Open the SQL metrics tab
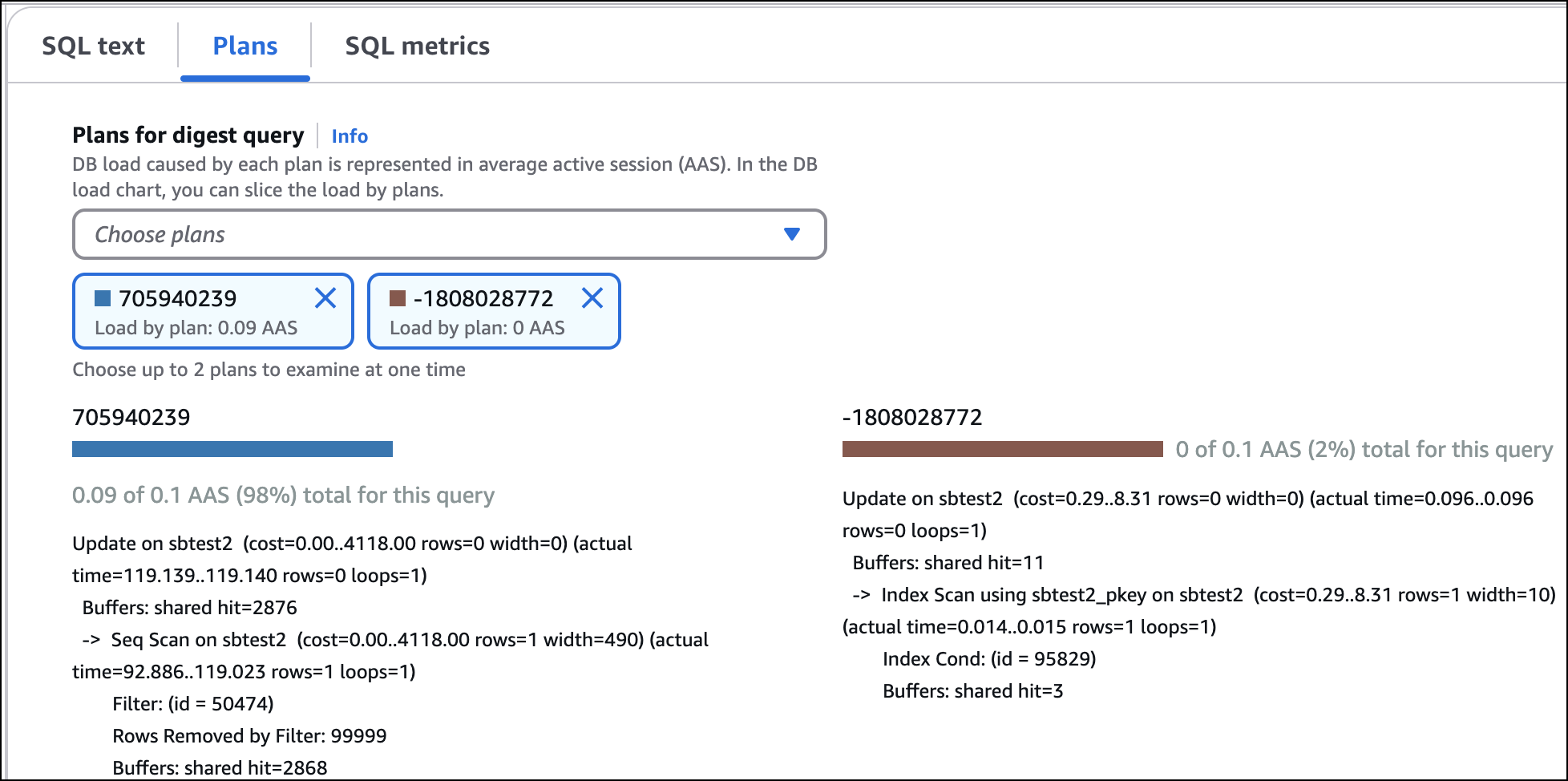This screenshot has height=781, width=1568. coord(417,46)
